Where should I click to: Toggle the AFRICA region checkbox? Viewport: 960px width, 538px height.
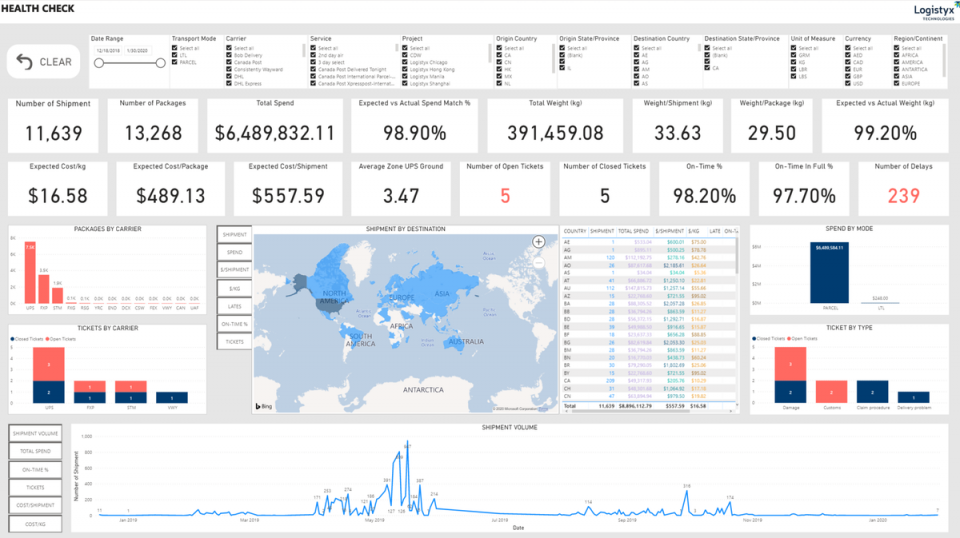(x=897, y=55)
